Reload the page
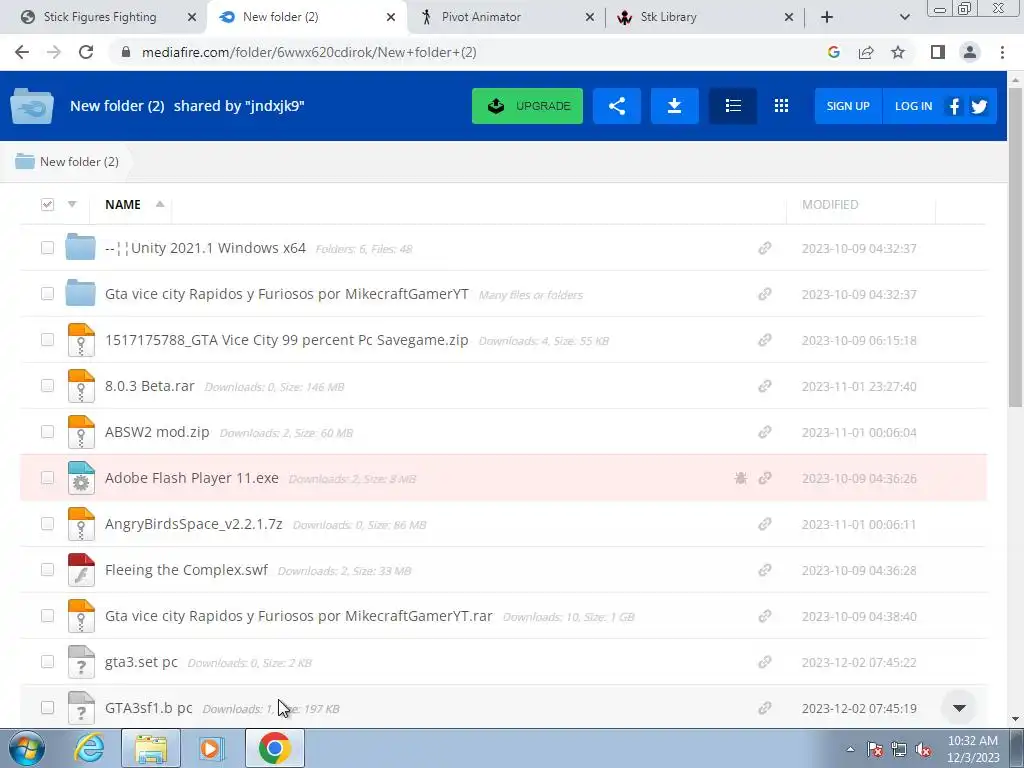The height and width of the screenshot is (768, 1024). point(86,52)
